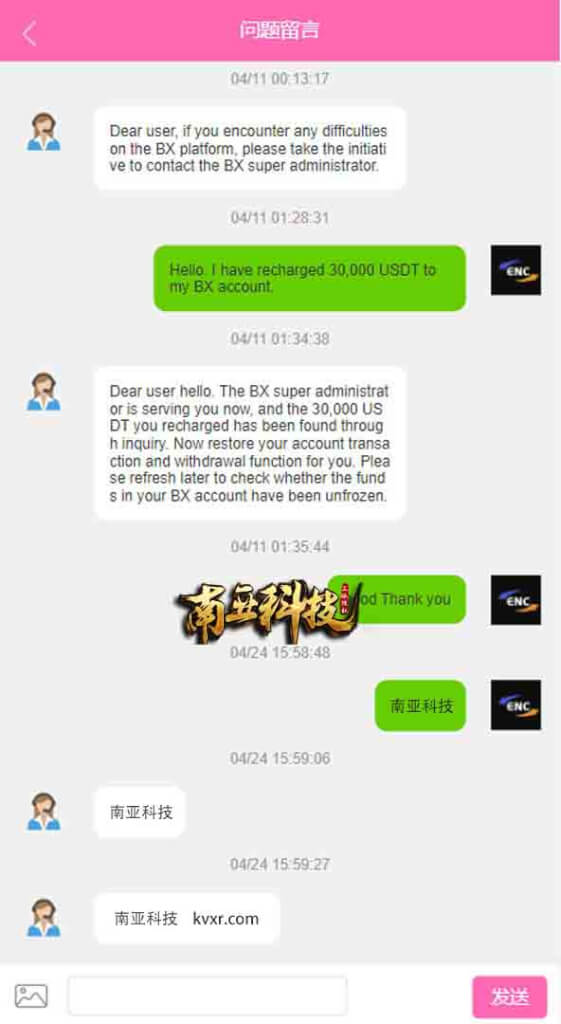
Task: Select the 'BX super administrator is serving' message bubble
Action: pyautogui.click(x=250, y=443)
